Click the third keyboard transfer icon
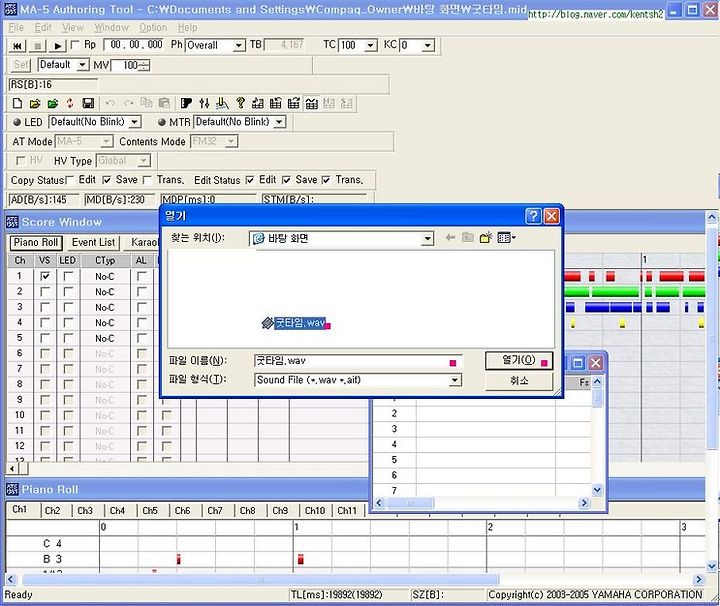720x606 pixels. tap(293, 104)
